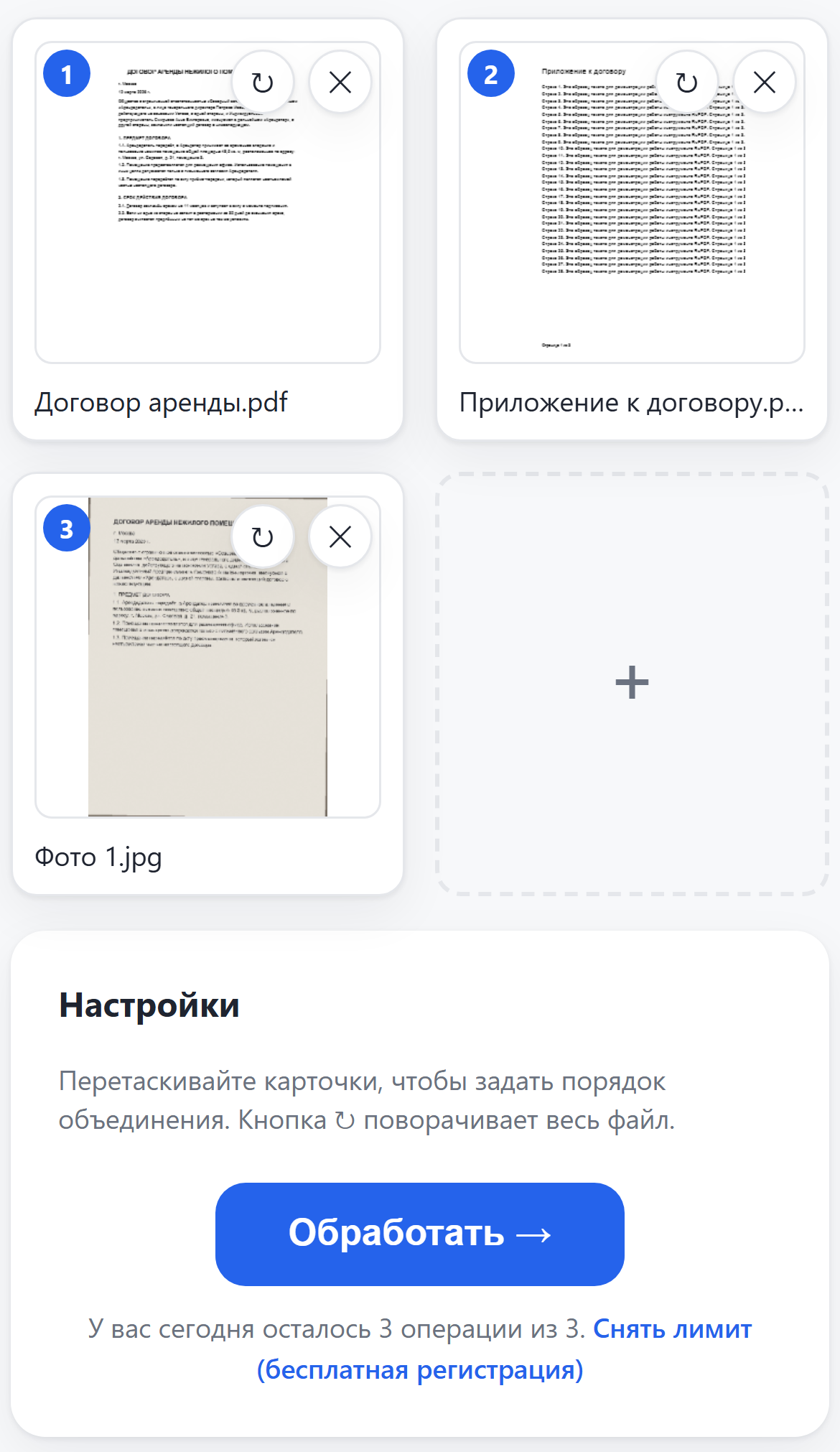Image resolution: width=840 pixels, height=1452 pixels.
Task: Rotate the Договор аренды.pdf file
Action: [263, 83]
